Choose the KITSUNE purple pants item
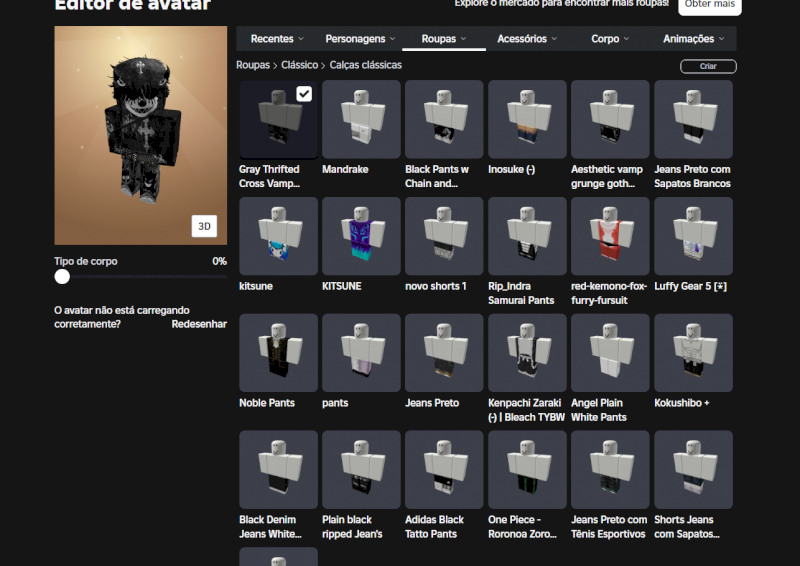 tap(361, 236)
